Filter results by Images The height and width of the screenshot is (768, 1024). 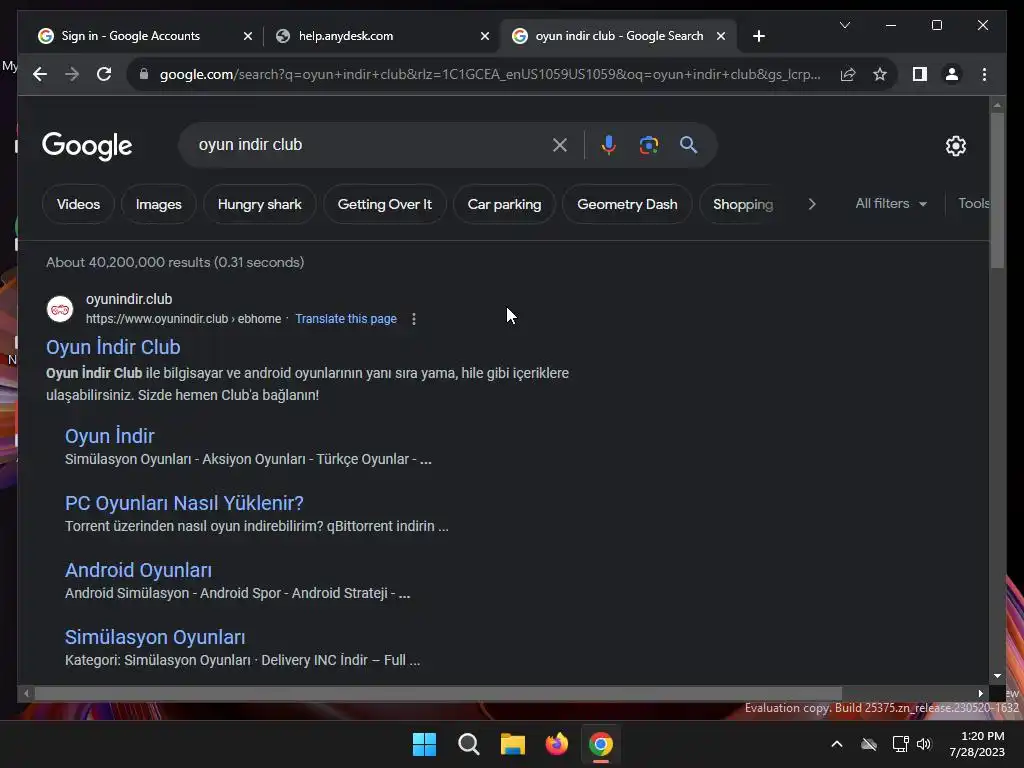[159, 204]
